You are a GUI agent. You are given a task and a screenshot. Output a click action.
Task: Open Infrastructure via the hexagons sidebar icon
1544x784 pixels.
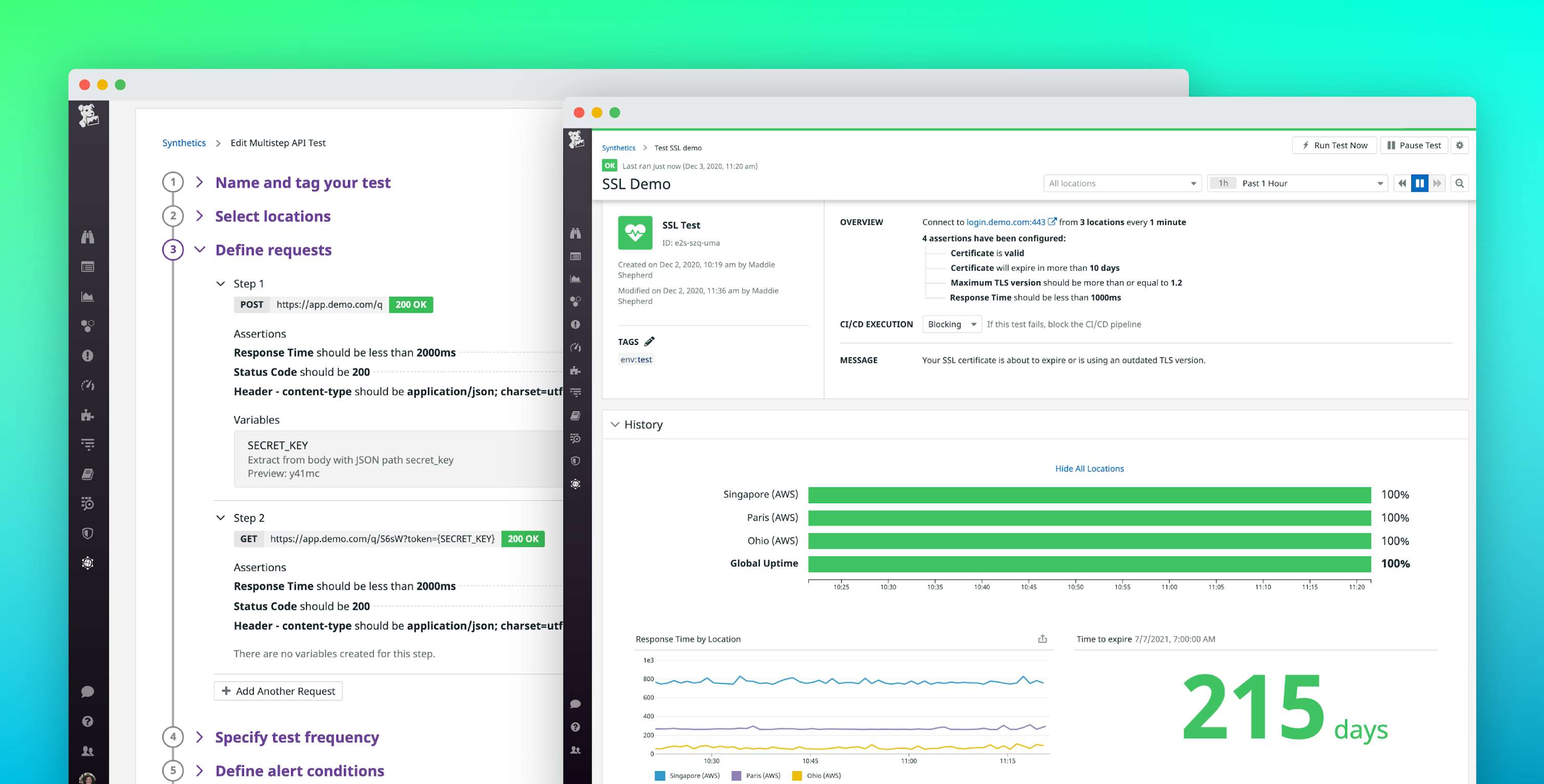(88, 326)
